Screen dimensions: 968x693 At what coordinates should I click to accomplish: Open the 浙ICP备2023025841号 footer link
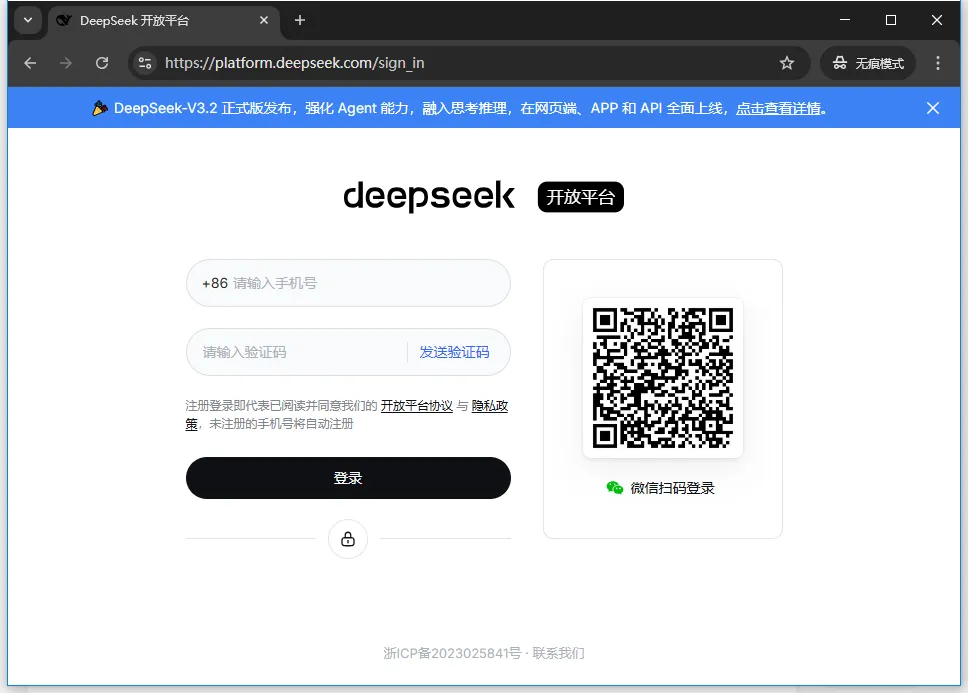(x=453, y=653)
